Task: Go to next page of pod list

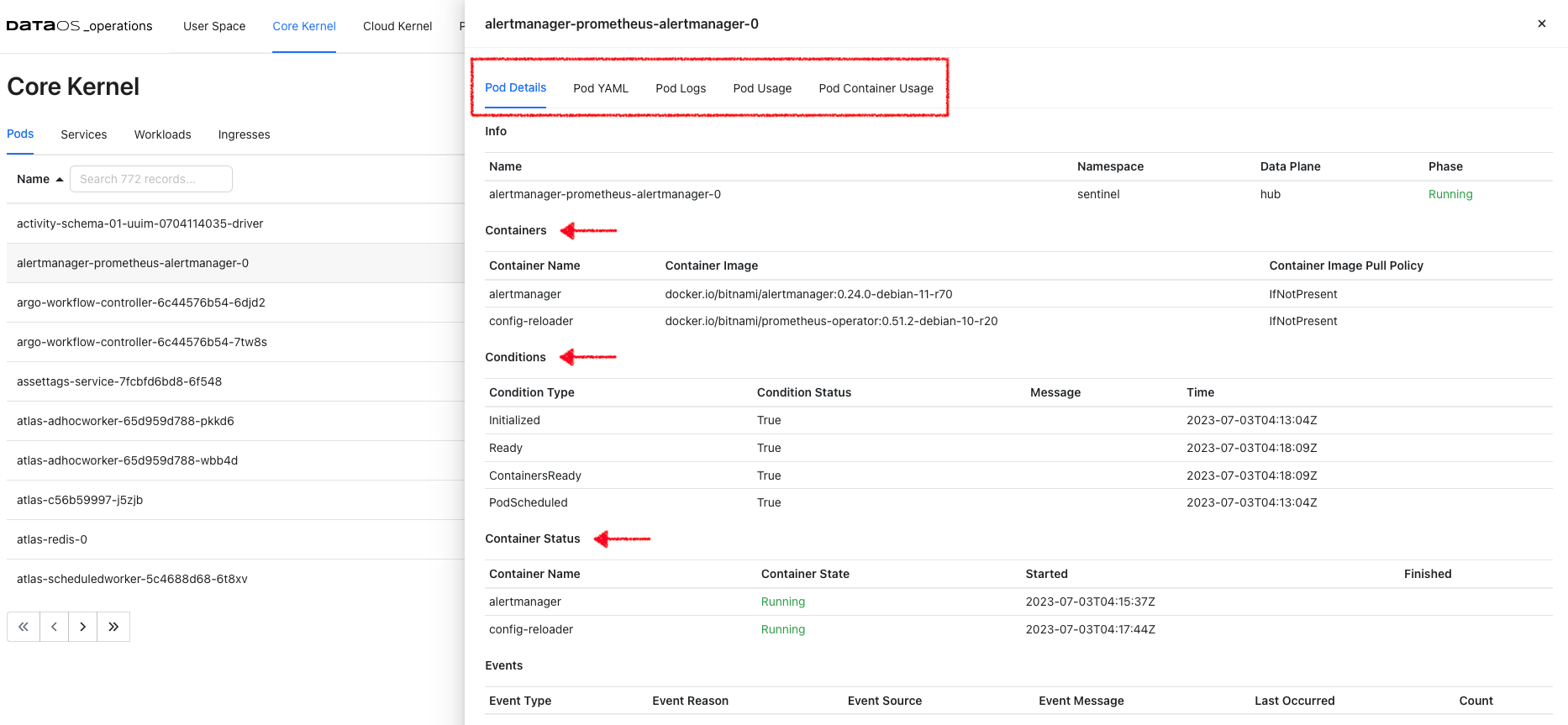Action: [x=82, y=627]
